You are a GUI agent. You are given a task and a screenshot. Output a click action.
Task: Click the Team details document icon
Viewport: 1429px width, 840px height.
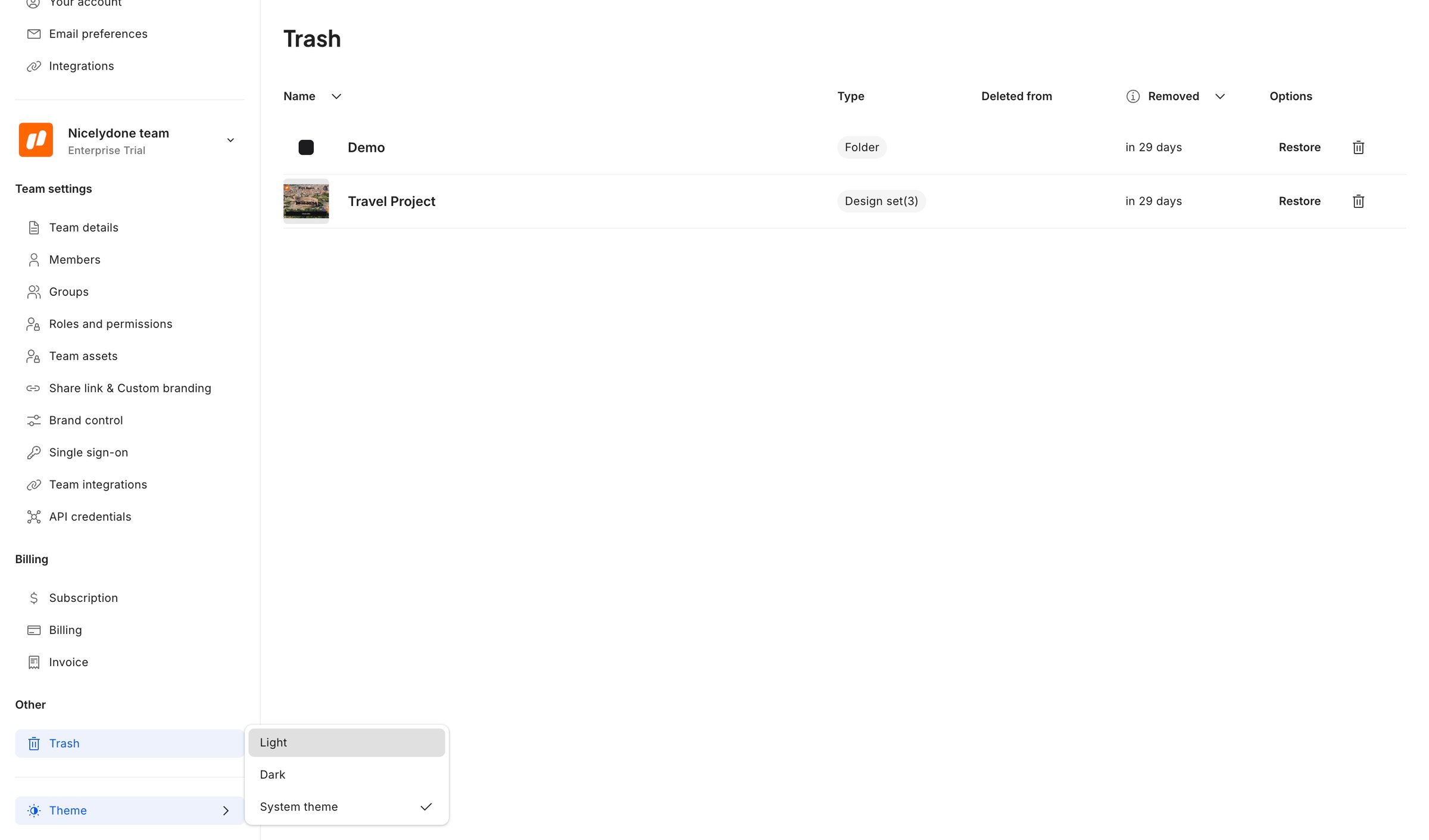[x=34, y=227]
